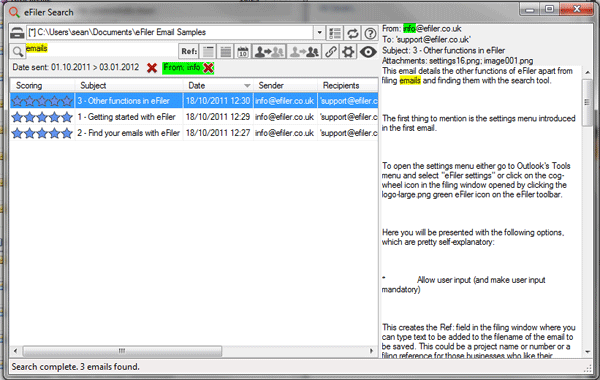Click star rating of '2 - Find your emails' row
This screenshot has width=600, height=380.
[42, 133]
